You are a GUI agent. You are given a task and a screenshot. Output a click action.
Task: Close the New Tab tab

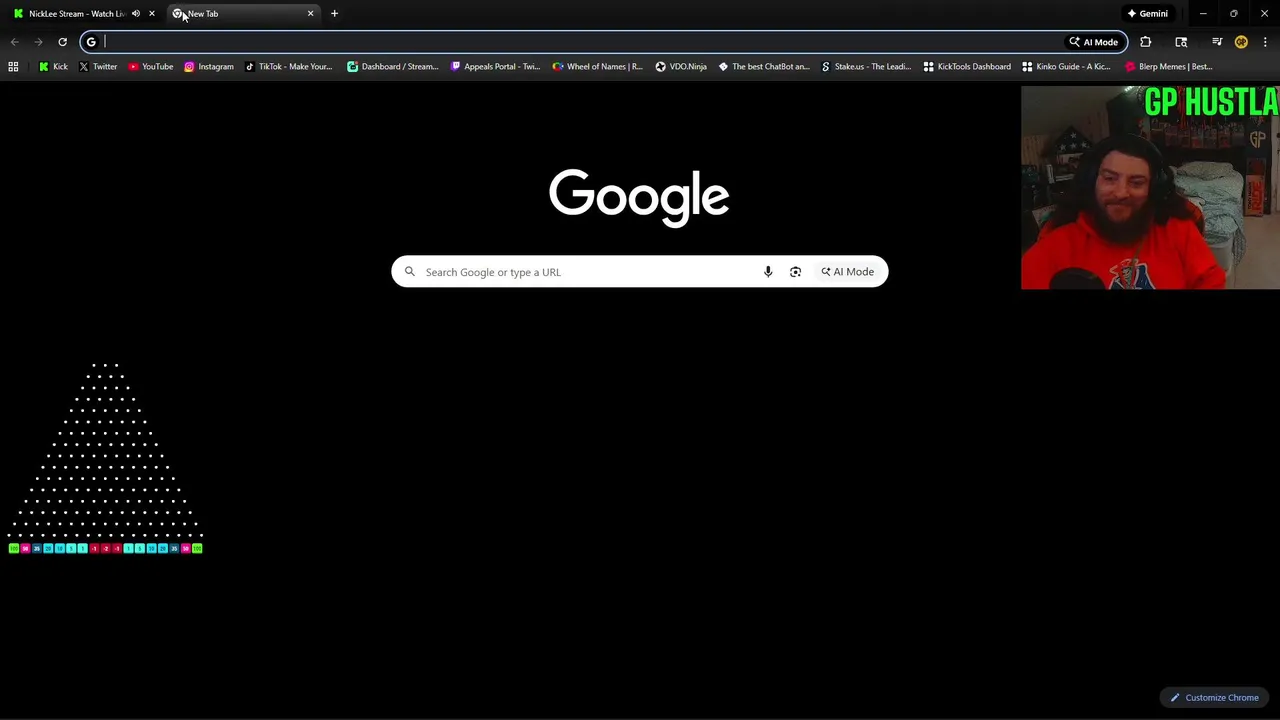point(310,13)
